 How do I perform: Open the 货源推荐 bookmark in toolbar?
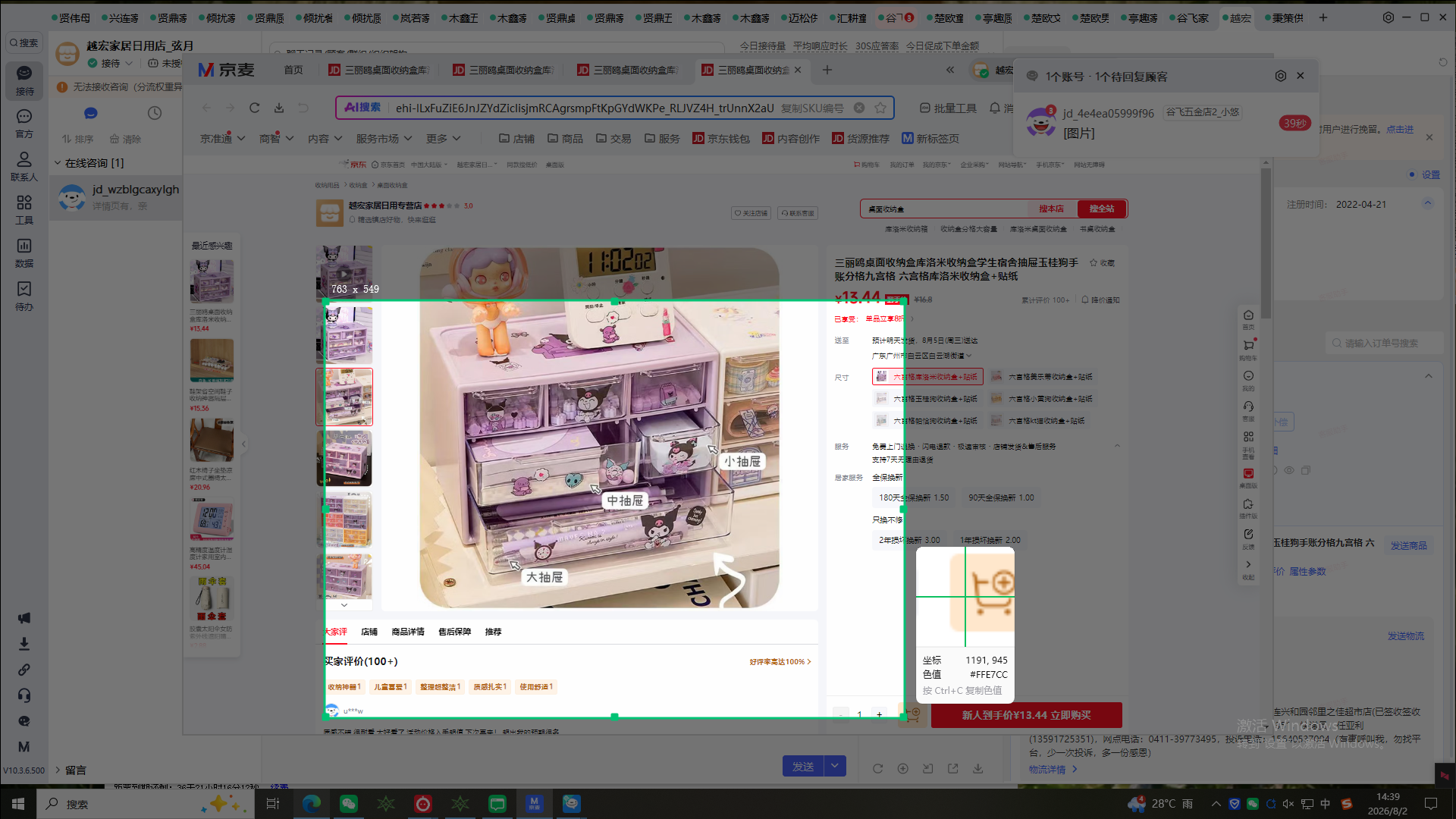(861, 139)
